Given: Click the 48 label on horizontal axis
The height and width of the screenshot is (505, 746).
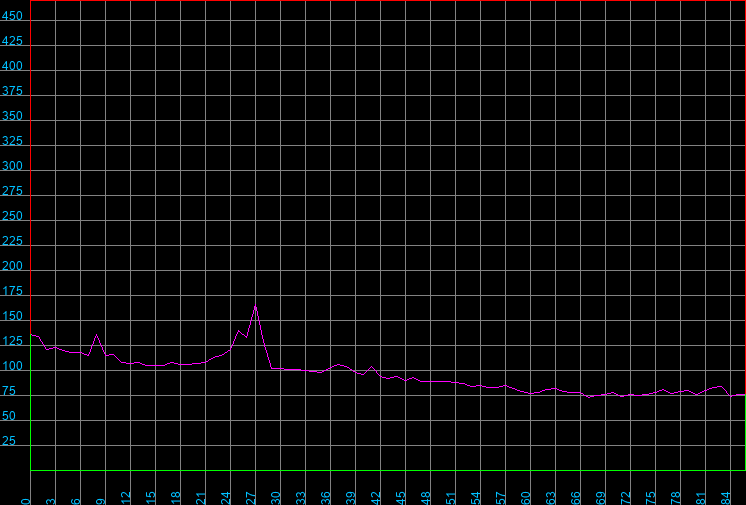Looking at the screenshot, I should [x=425, y=498].
